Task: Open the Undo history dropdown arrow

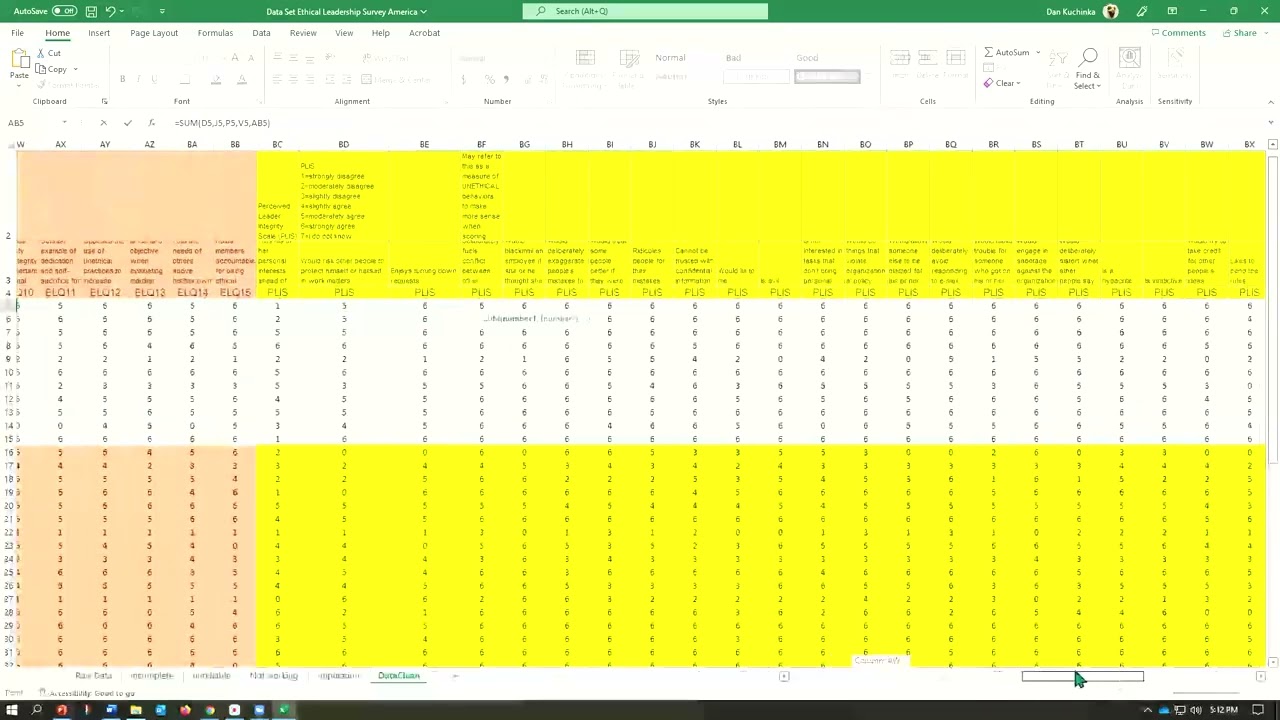Action: point(123,11)
